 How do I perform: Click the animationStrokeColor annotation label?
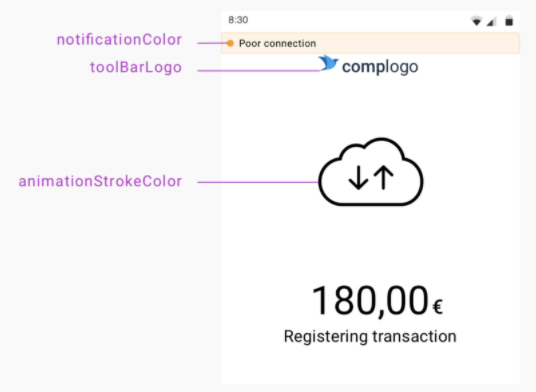(100, 181)
